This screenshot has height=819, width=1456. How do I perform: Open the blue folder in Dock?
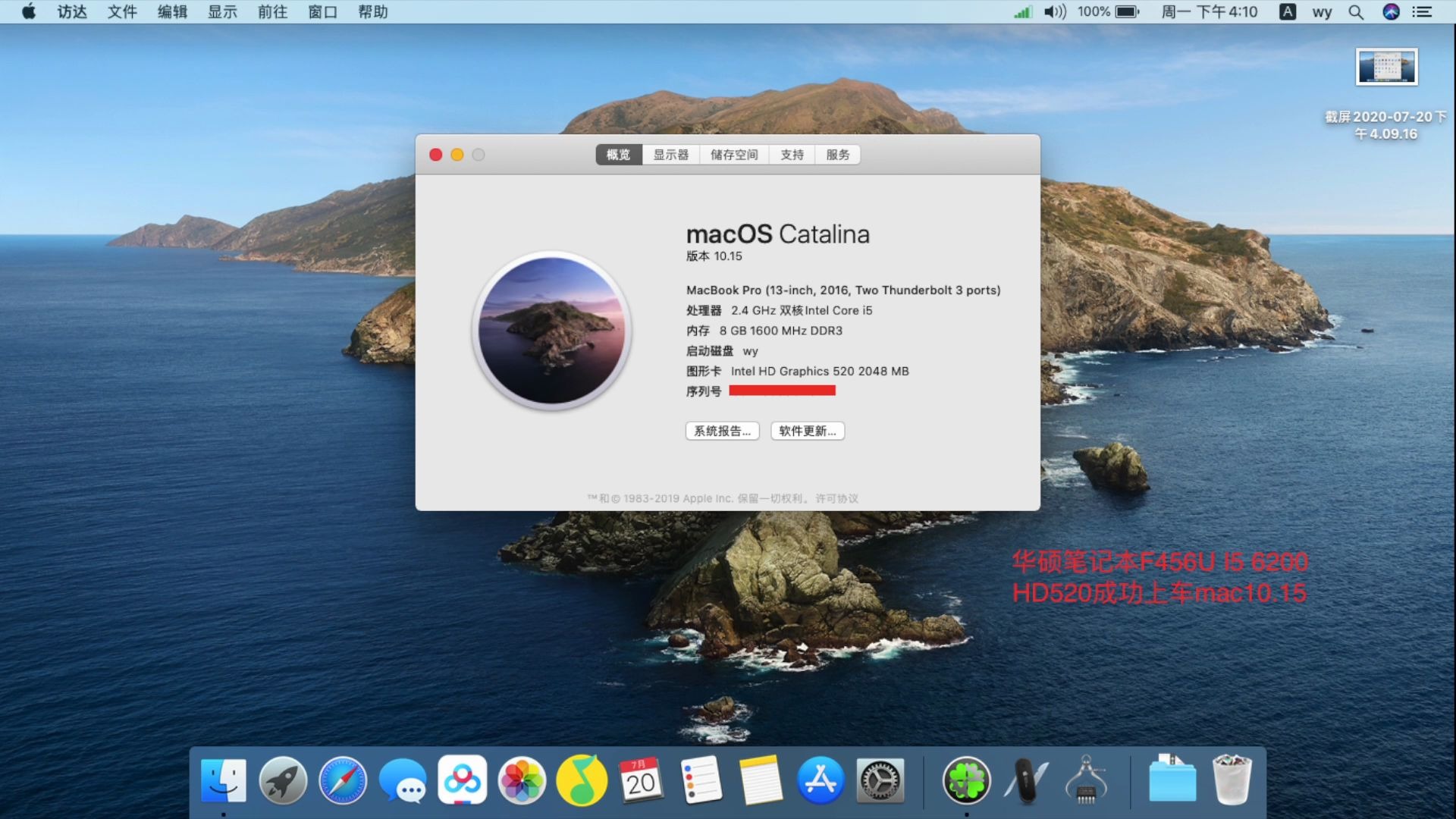[x=1172, y=779]
